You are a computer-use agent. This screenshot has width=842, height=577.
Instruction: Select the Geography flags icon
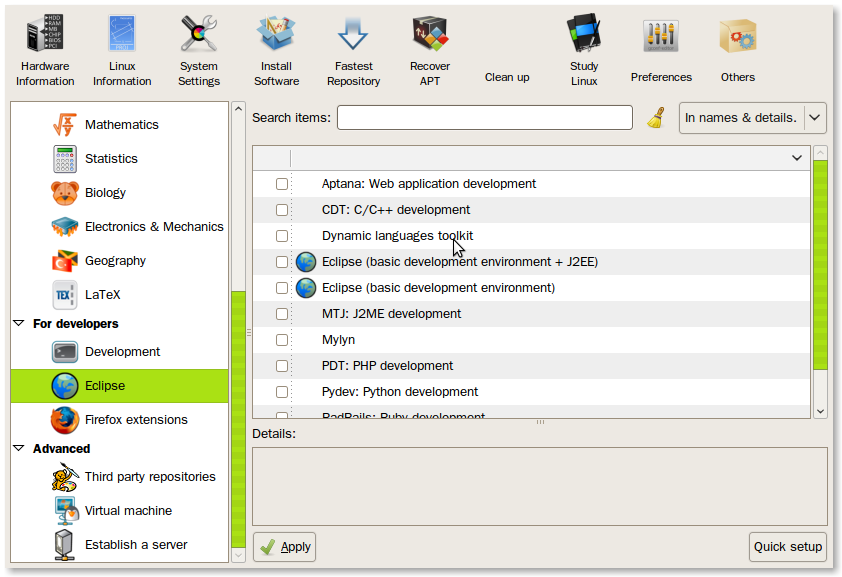(x=64, y=261)
